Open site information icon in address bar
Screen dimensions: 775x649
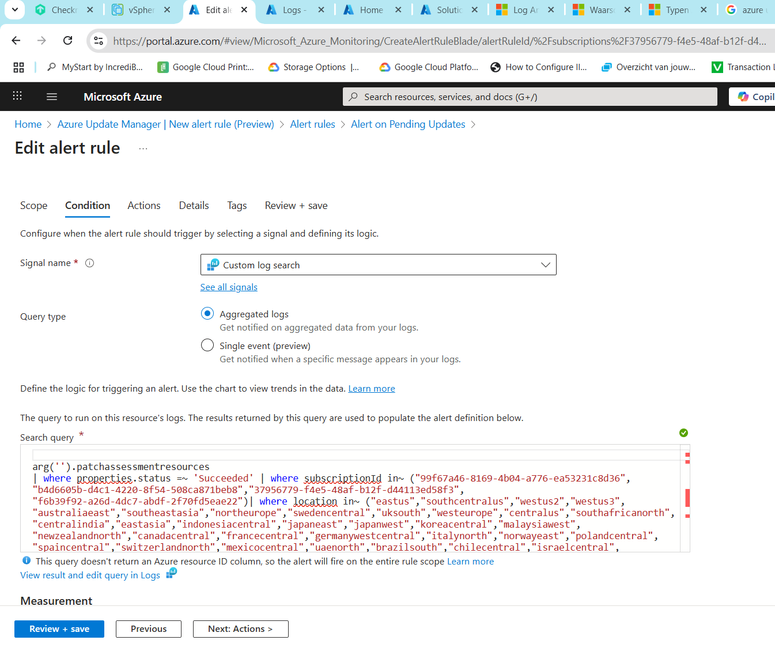99,41
